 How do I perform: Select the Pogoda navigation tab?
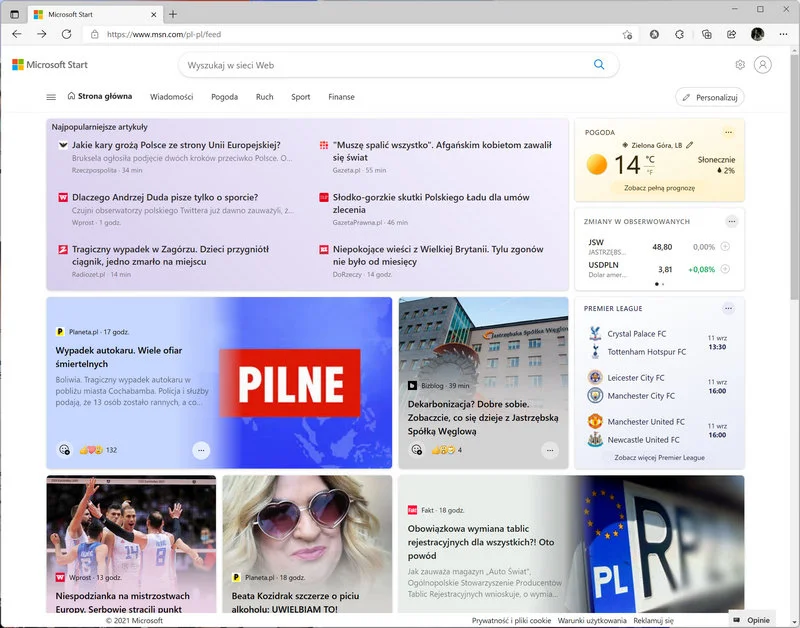[x=224, y=97]
